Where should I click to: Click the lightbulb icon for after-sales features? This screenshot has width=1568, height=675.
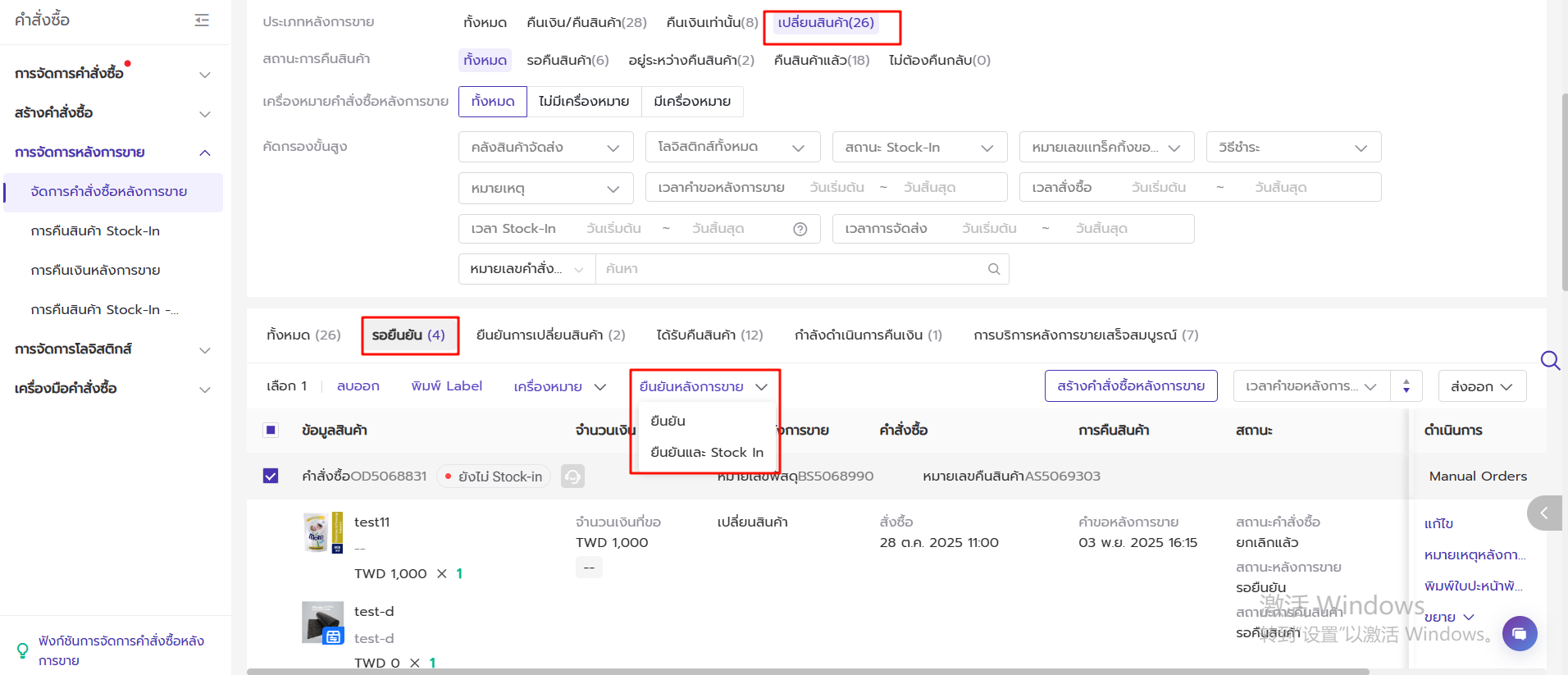pyautogui.click(x=22, y=650)
